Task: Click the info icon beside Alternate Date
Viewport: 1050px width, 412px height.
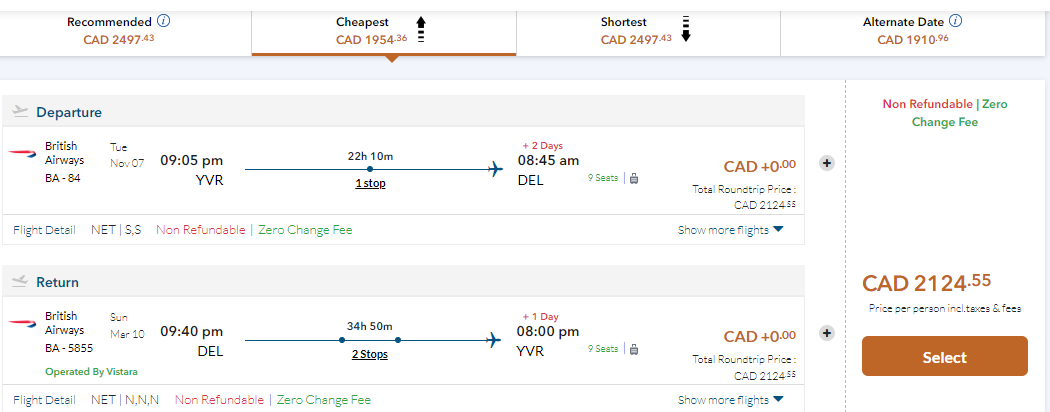Action: [956, 21]
